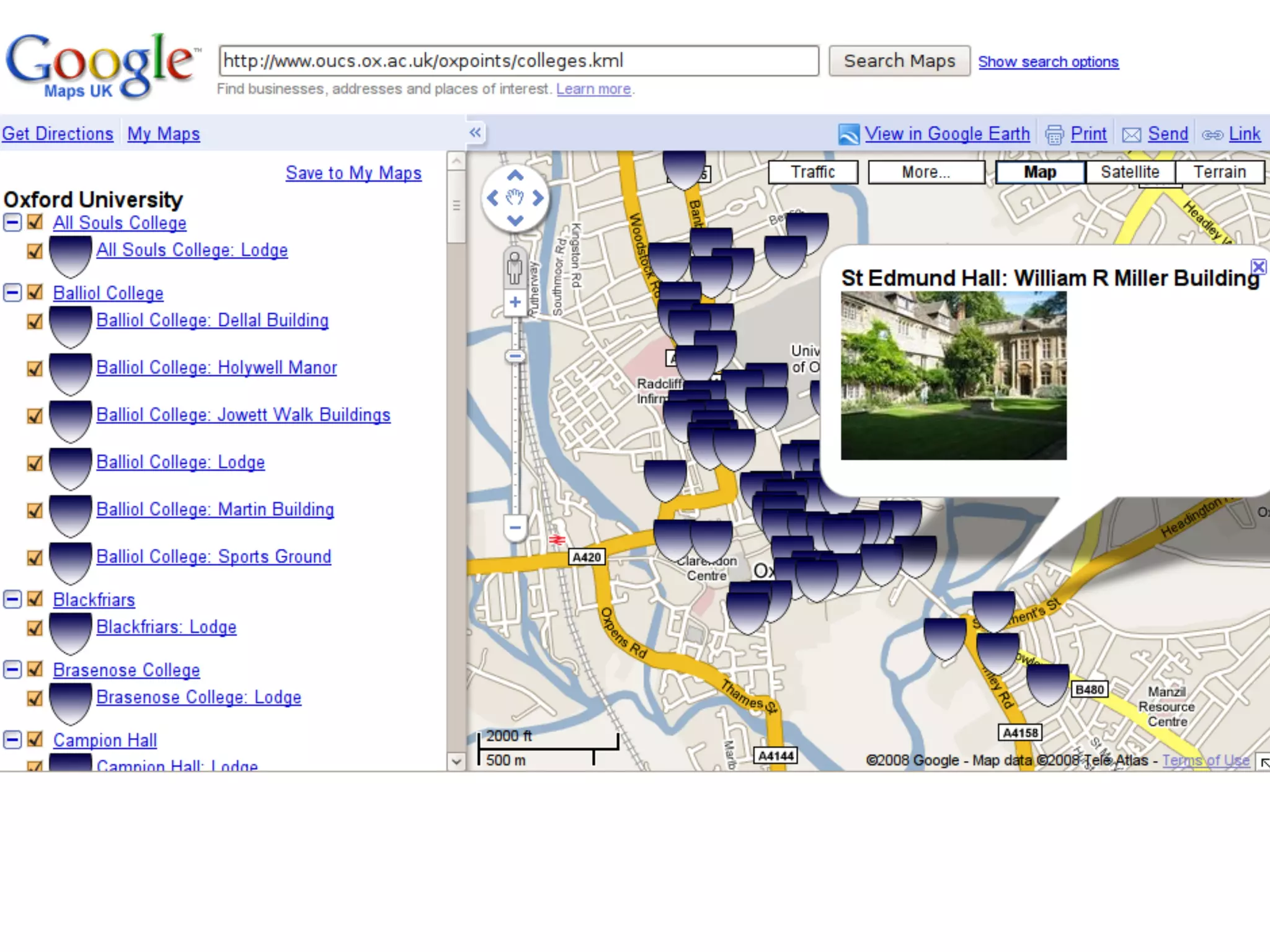Switch to Satellite map view
1270x952 pixels.
(1129, 172)
